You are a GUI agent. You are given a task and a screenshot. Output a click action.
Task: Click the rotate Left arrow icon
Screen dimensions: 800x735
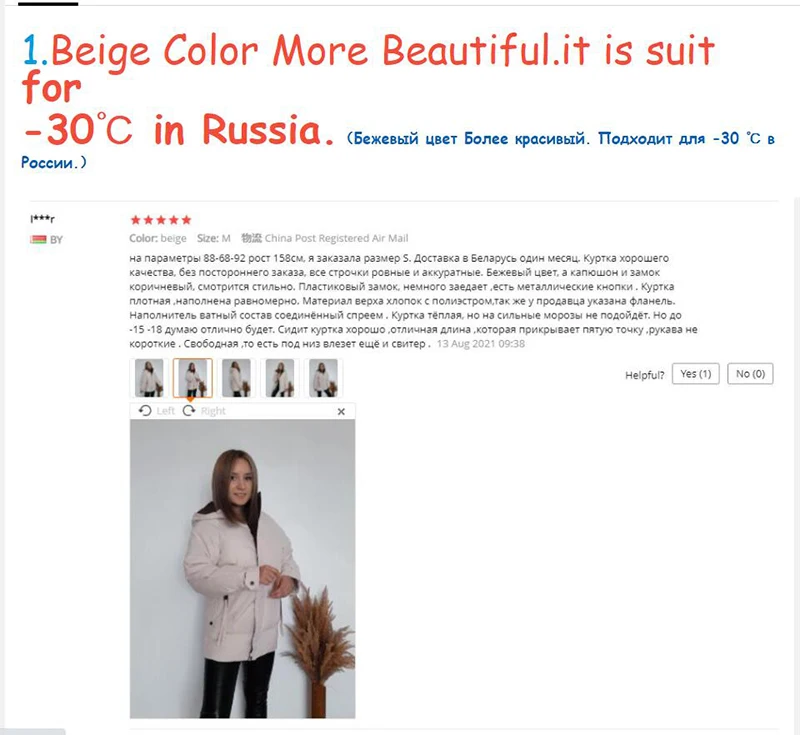click(145, 411)
